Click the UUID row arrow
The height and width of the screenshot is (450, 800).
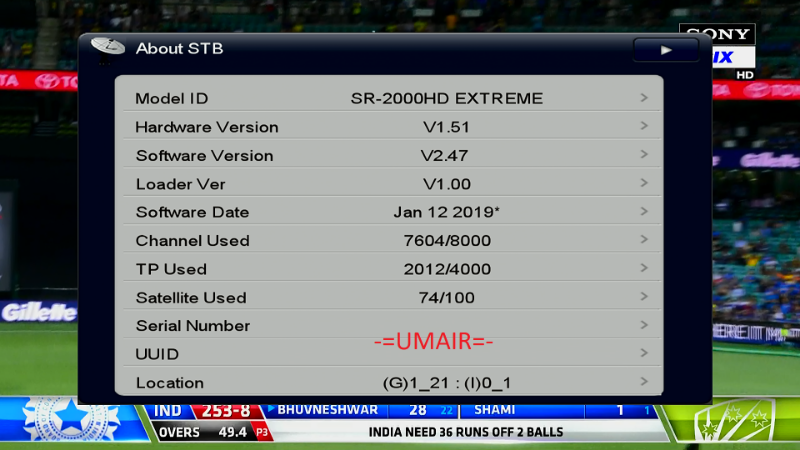(645, 354)
